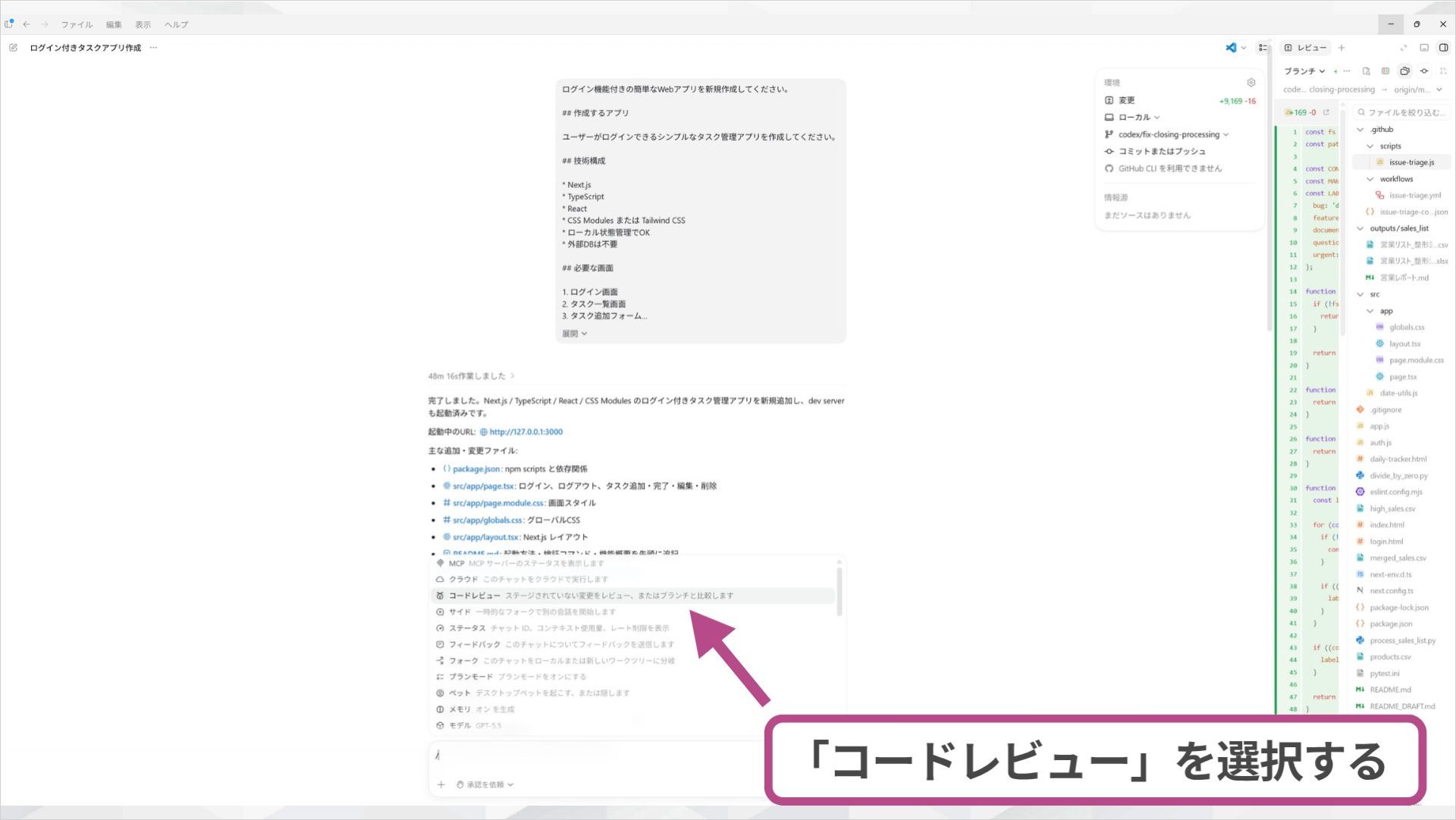Click the ファイルを絞り込む filter field
Screen dimensions: 1456x820
1401,112
